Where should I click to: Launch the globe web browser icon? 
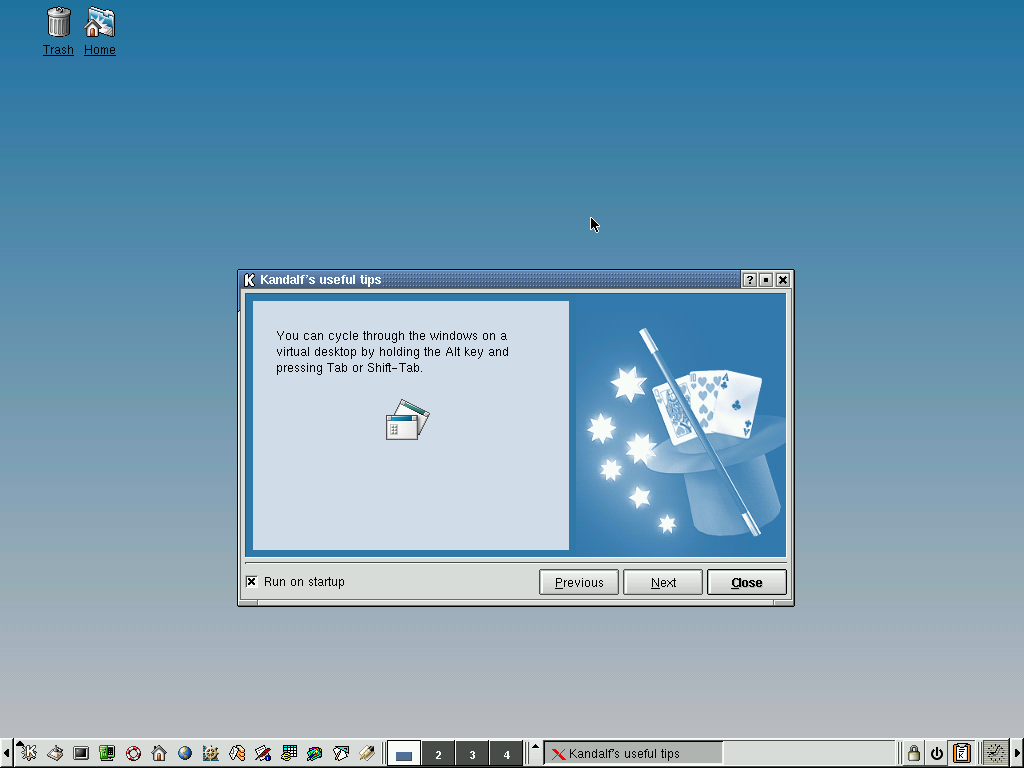pos(185,753)
